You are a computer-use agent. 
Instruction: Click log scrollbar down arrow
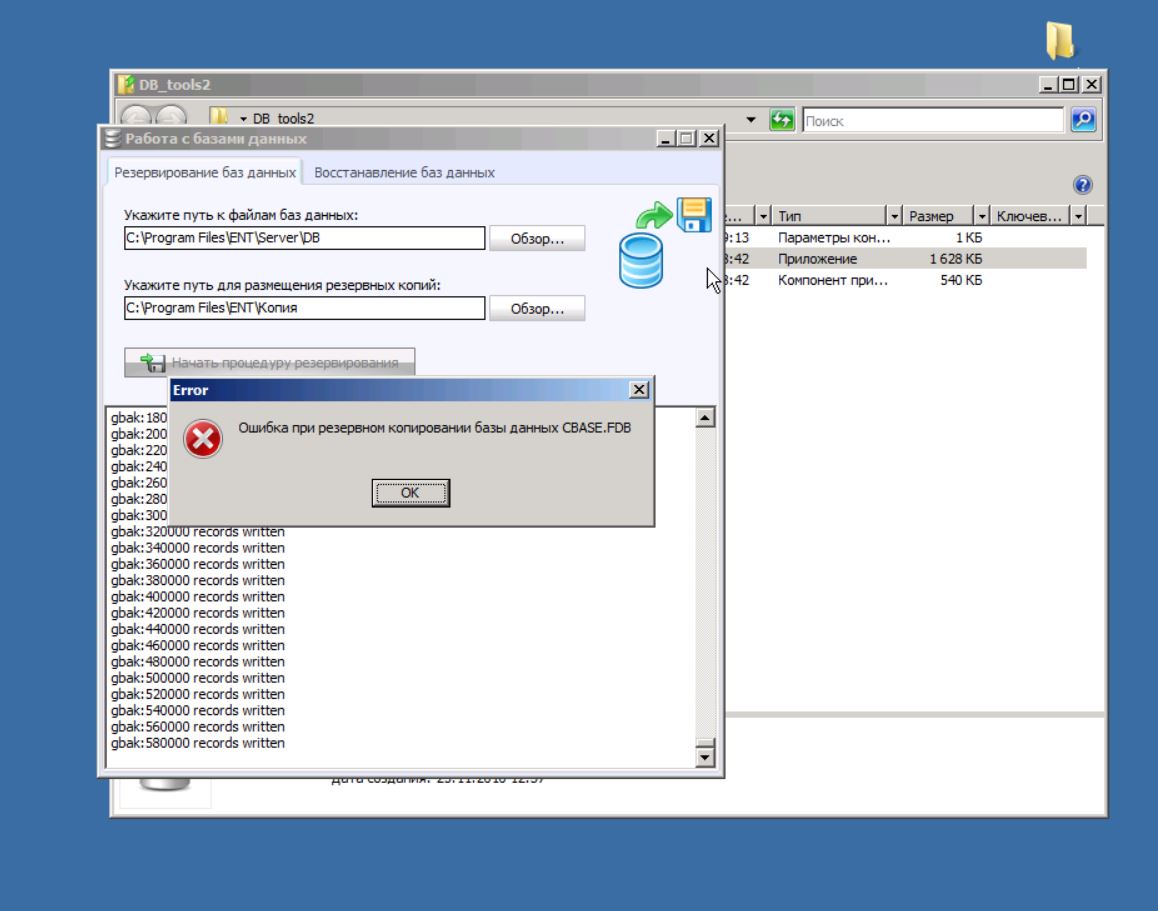(705, 757)
